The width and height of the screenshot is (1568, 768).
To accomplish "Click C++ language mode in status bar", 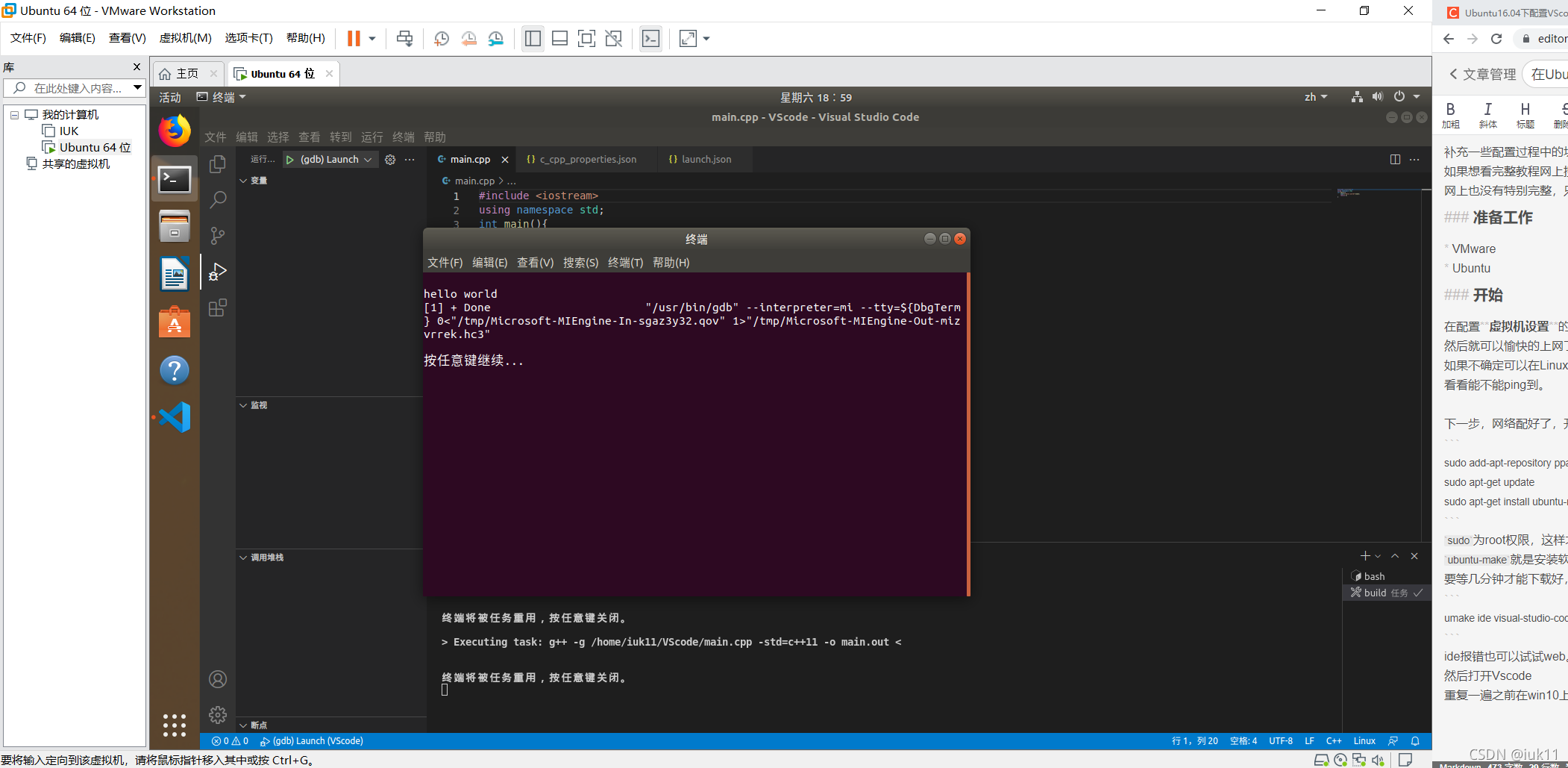I will coord(1334,741).
